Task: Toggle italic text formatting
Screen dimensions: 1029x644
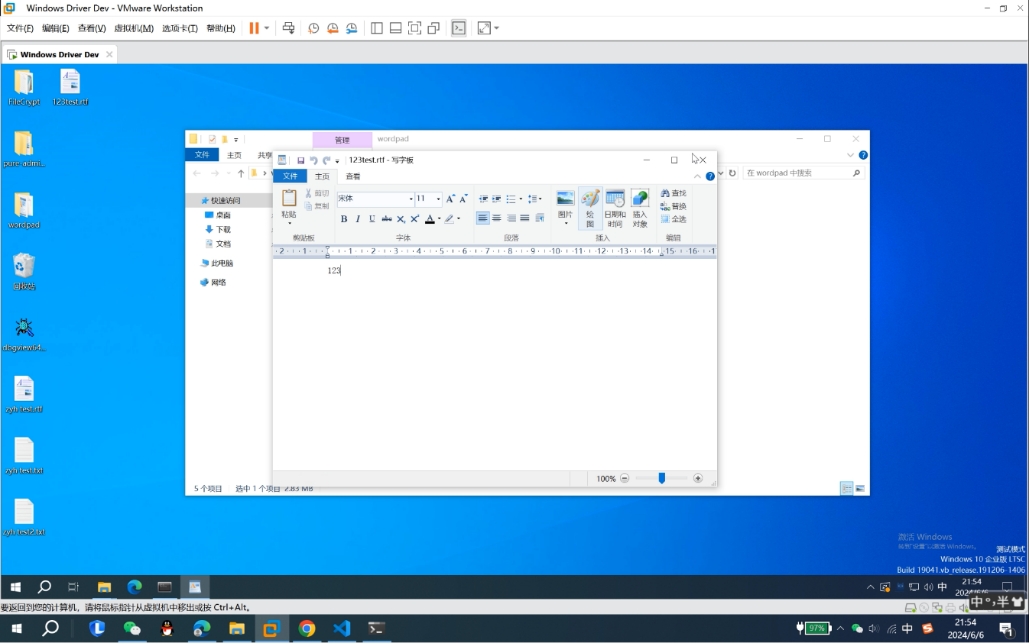Action: [x=358, y=219]
